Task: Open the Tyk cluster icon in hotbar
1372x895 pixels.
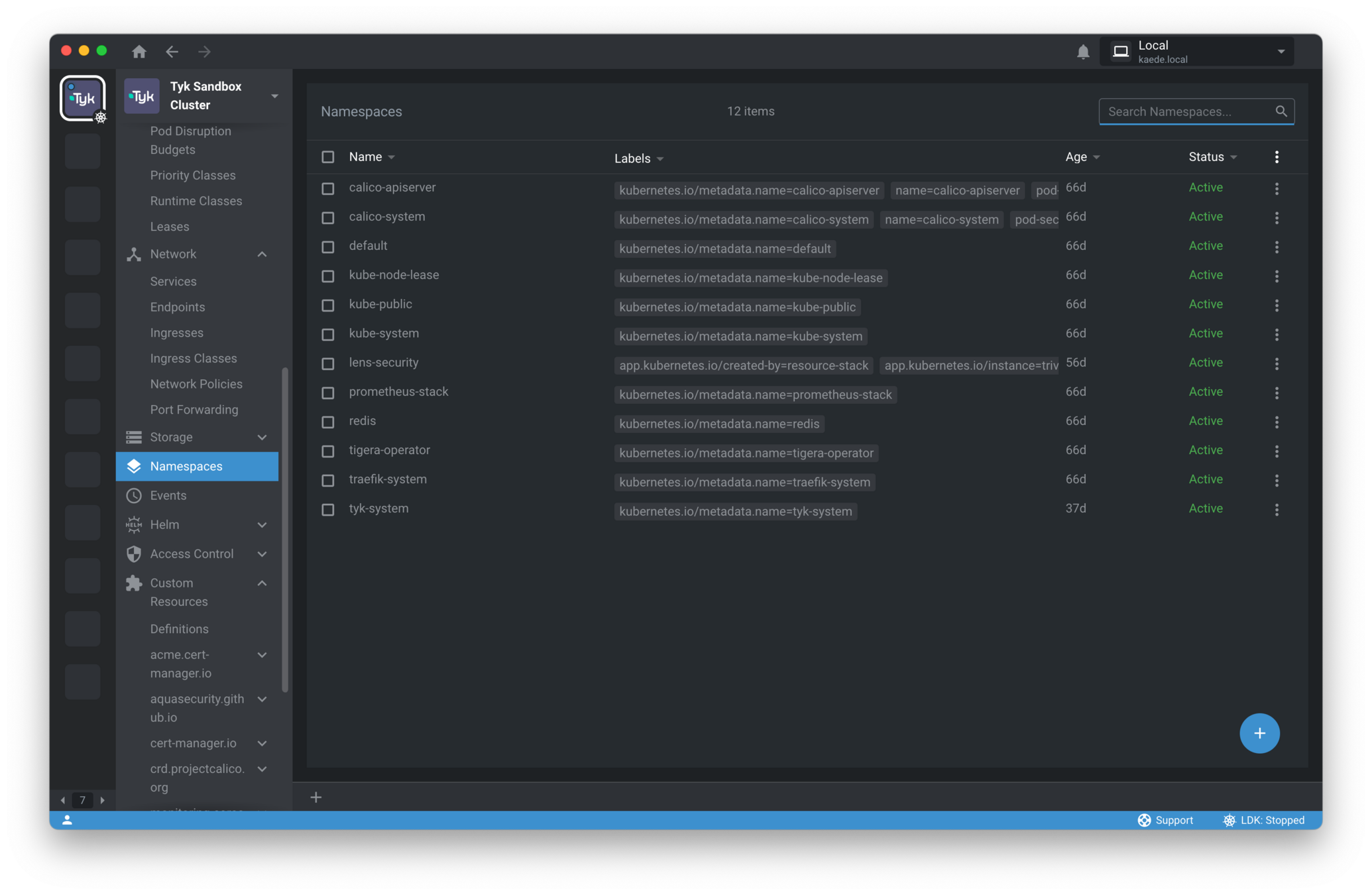Action: click(x=83, y=98)
